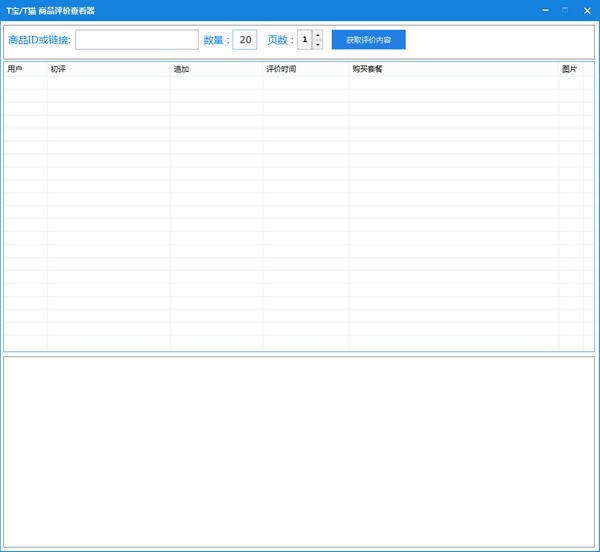The image size is (600, 552).
Task: Click the 购买套餐 column header
Action: (453, 69)
